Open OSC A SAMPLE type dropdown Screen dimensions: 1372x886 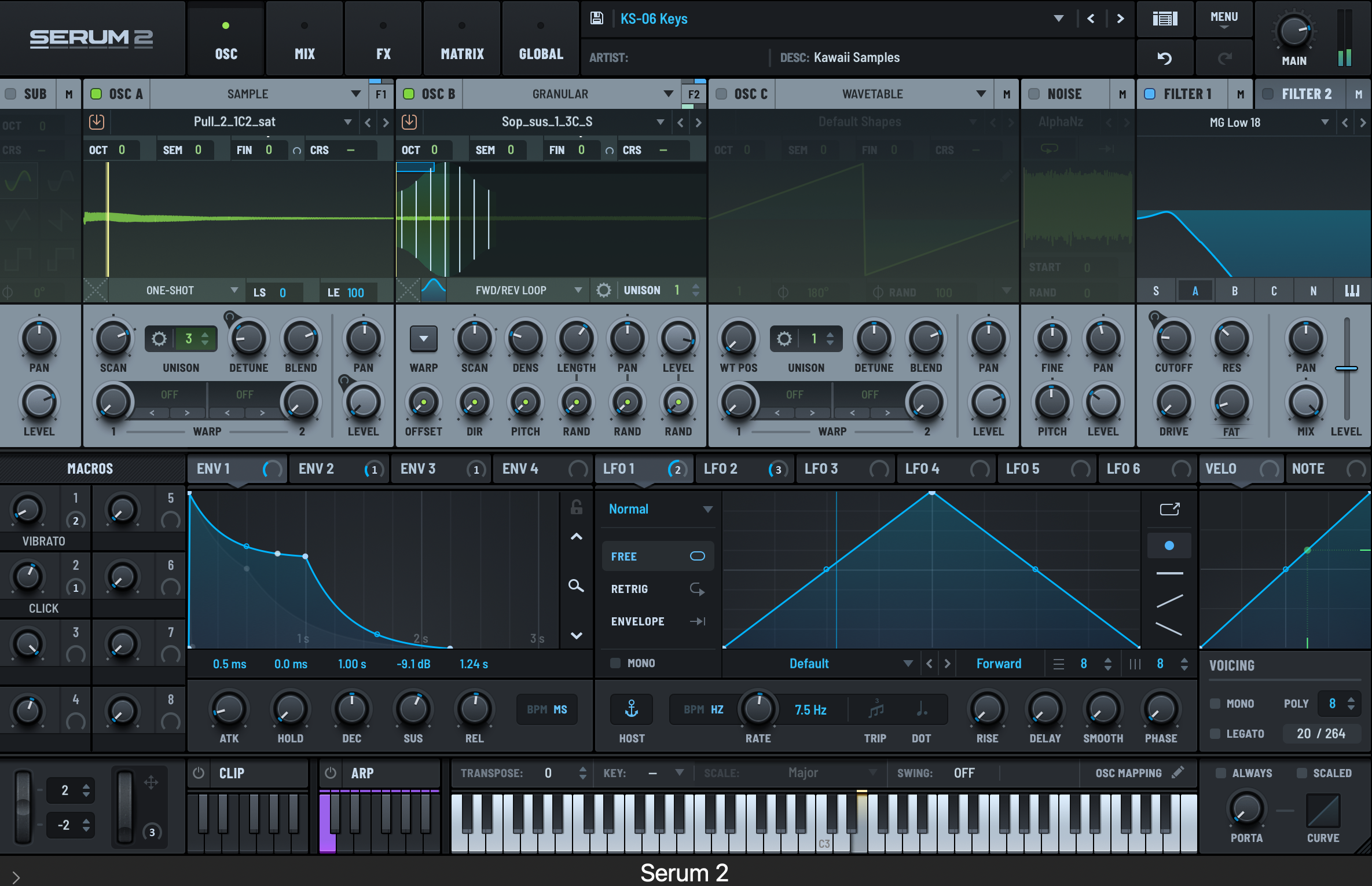click(259, 94)
